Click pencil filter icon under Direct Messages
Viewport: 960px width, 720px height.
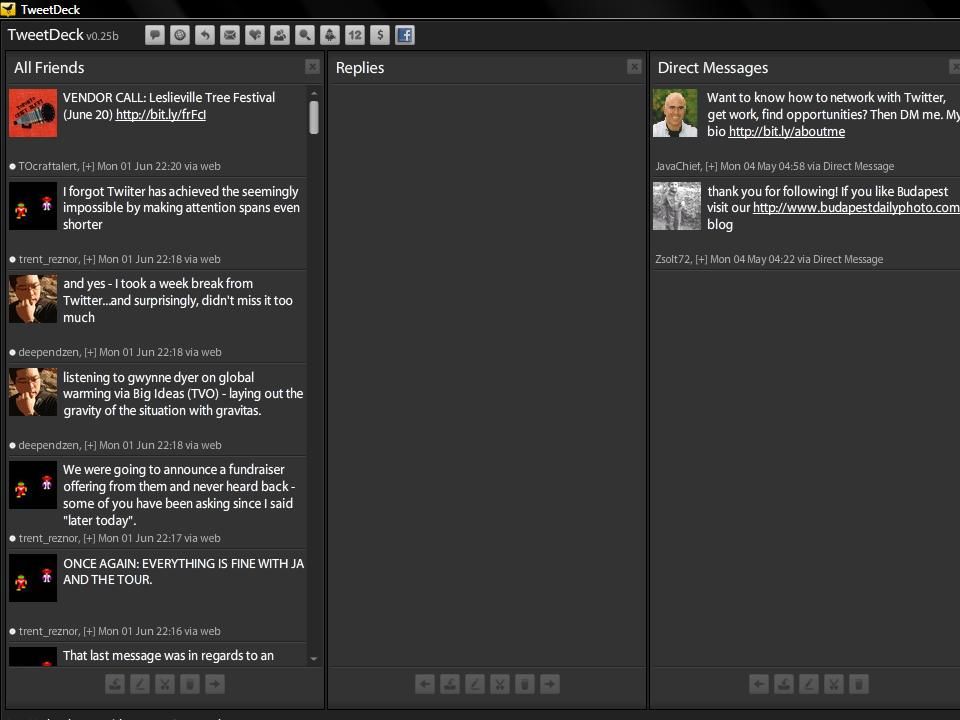point(809,684)
